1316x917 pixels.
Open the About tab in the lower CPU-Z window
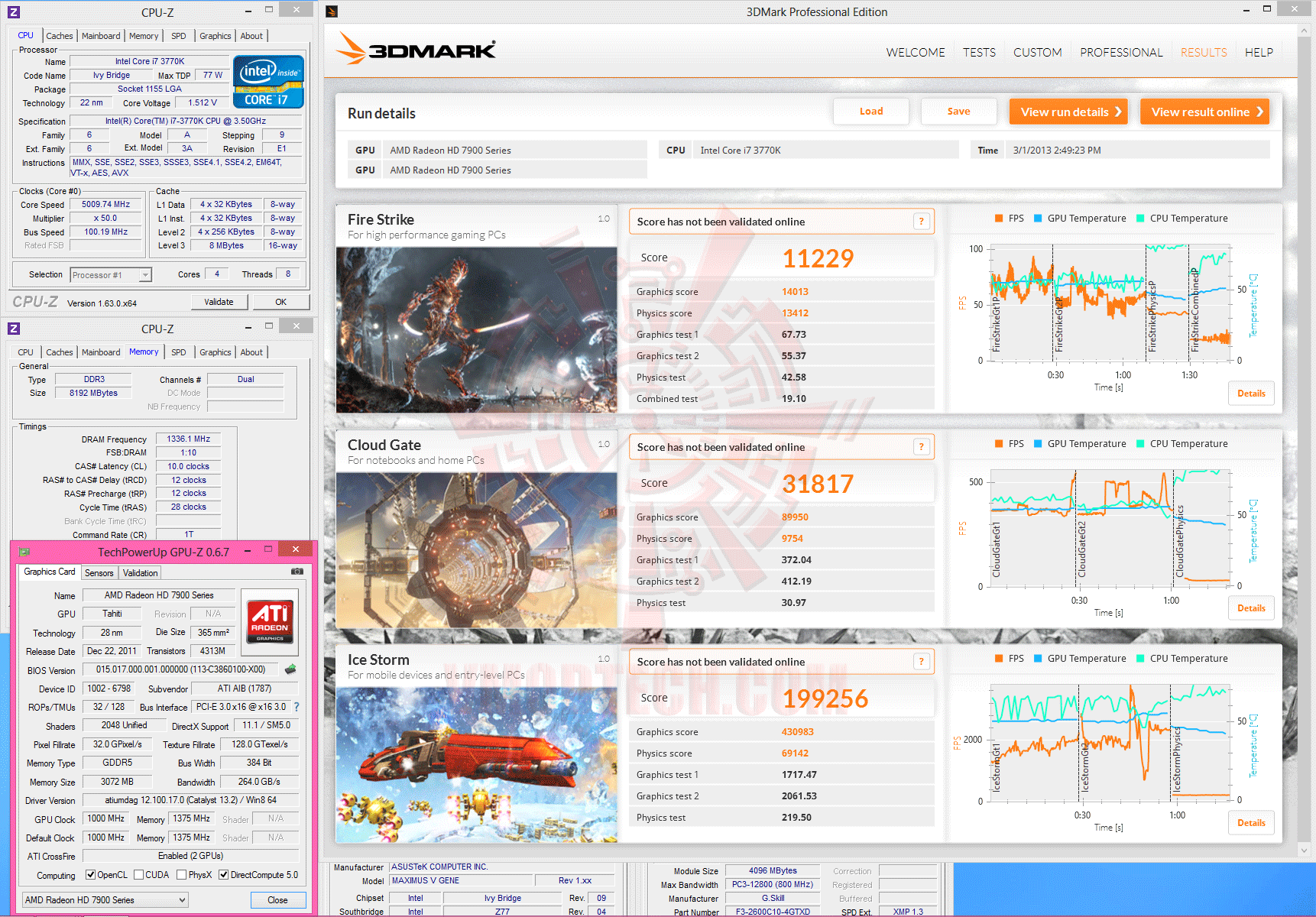pyautogui.click(x=251, y=352)
